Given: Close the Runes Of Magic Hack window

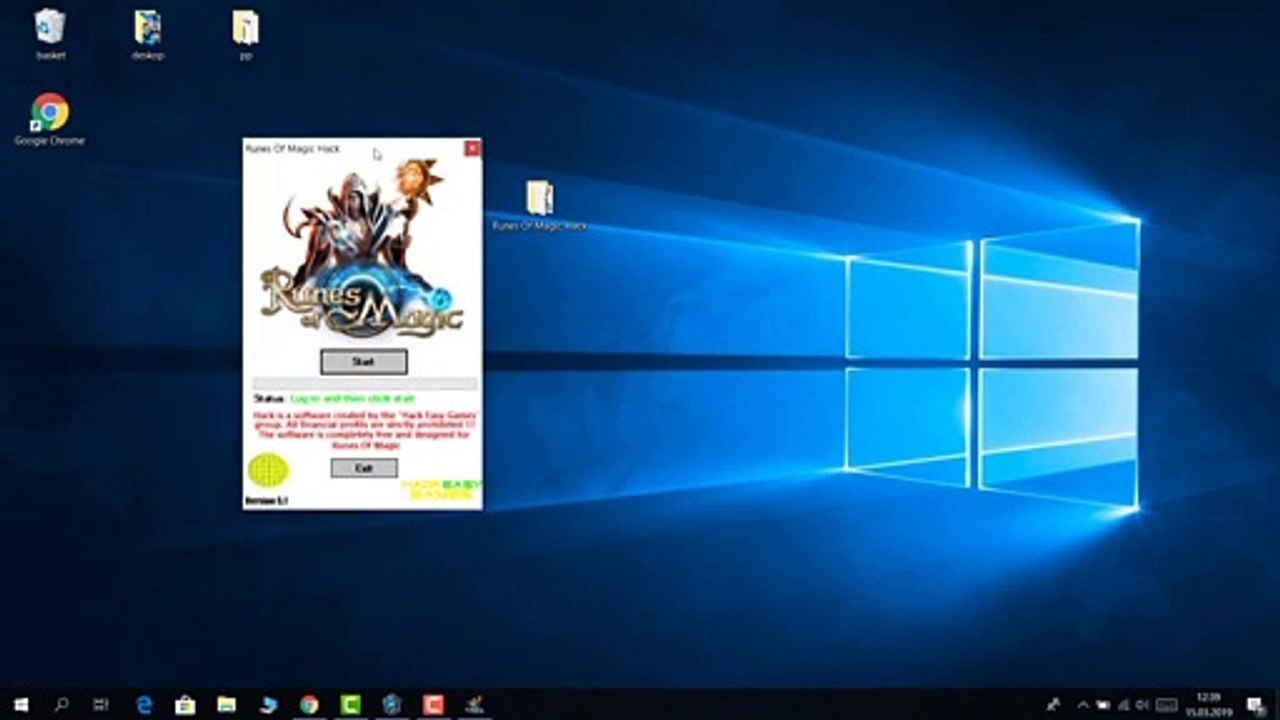Looking at the screenshot, I should pos(472,148).
